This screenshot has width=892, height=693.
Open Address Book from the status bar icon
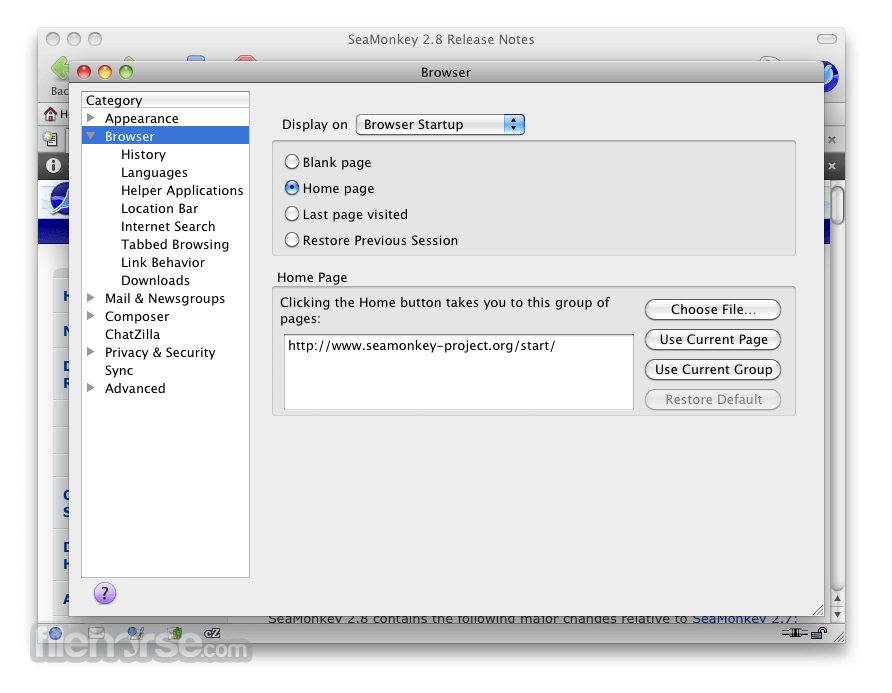(175, 633)
